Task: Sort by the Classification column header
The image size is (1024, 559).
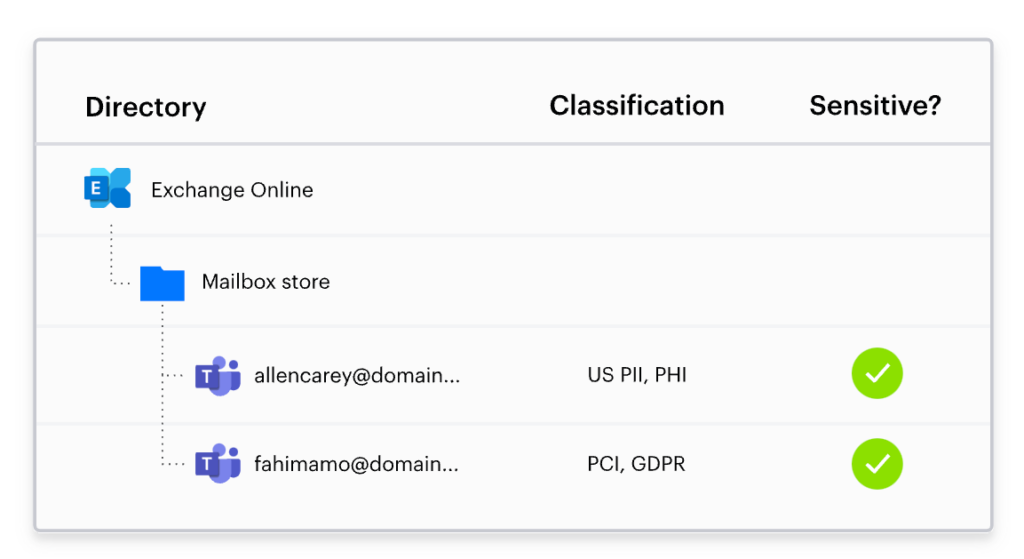Action: pos(637,106)
